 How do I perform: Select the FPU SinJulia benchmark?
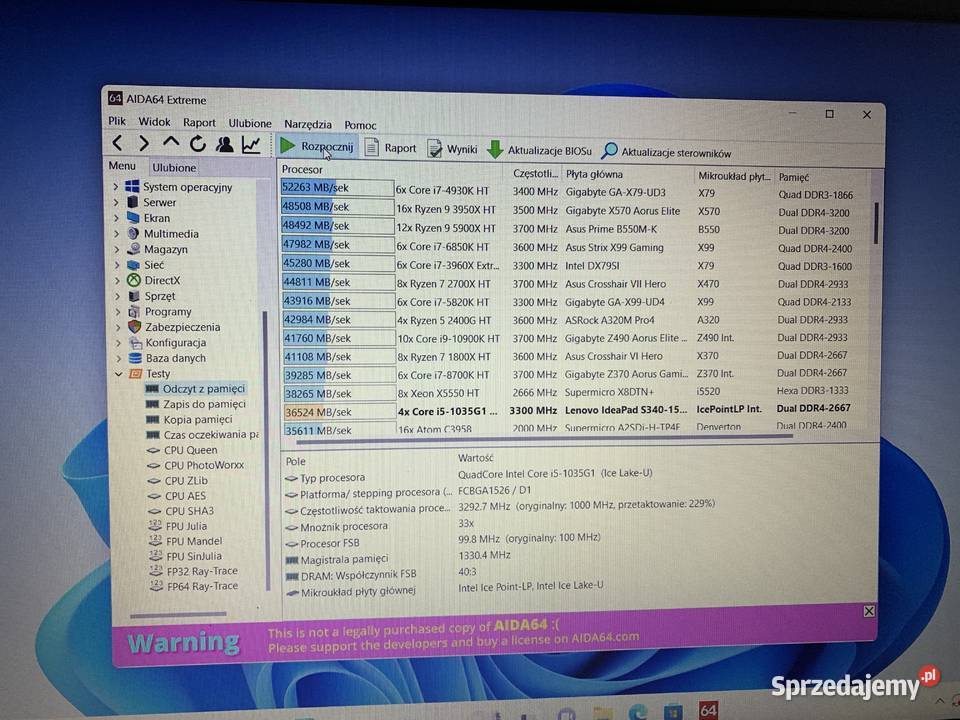click(186, 556)
